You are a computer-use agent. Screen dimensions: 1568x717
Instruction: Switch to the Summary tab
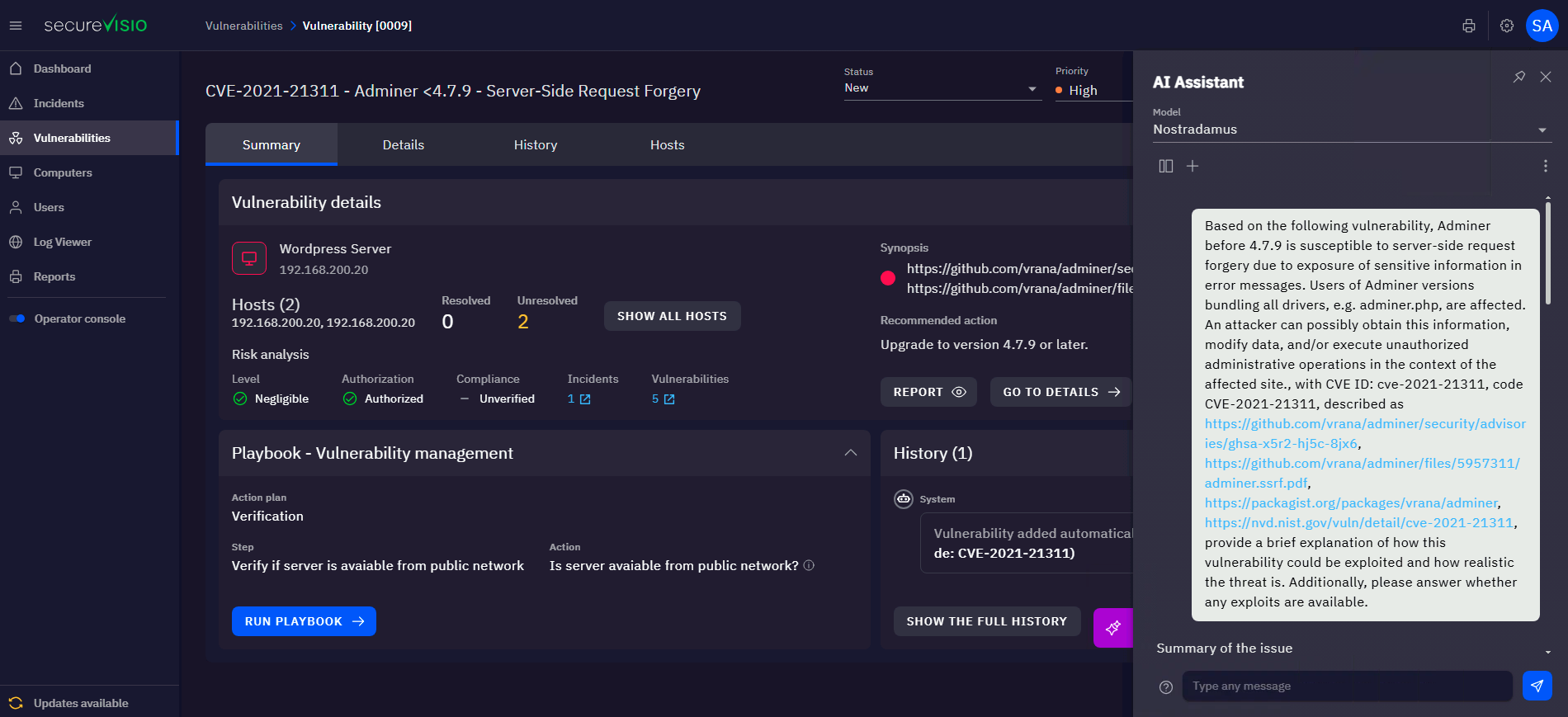pos(271,144)
